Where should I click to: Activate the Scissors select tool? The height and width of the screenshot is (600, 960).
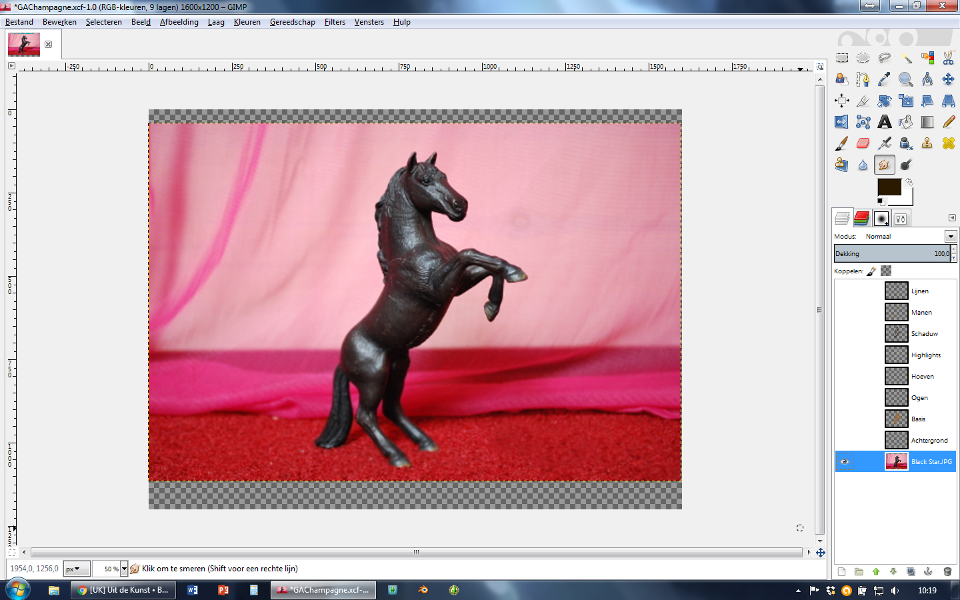(948, 58)
